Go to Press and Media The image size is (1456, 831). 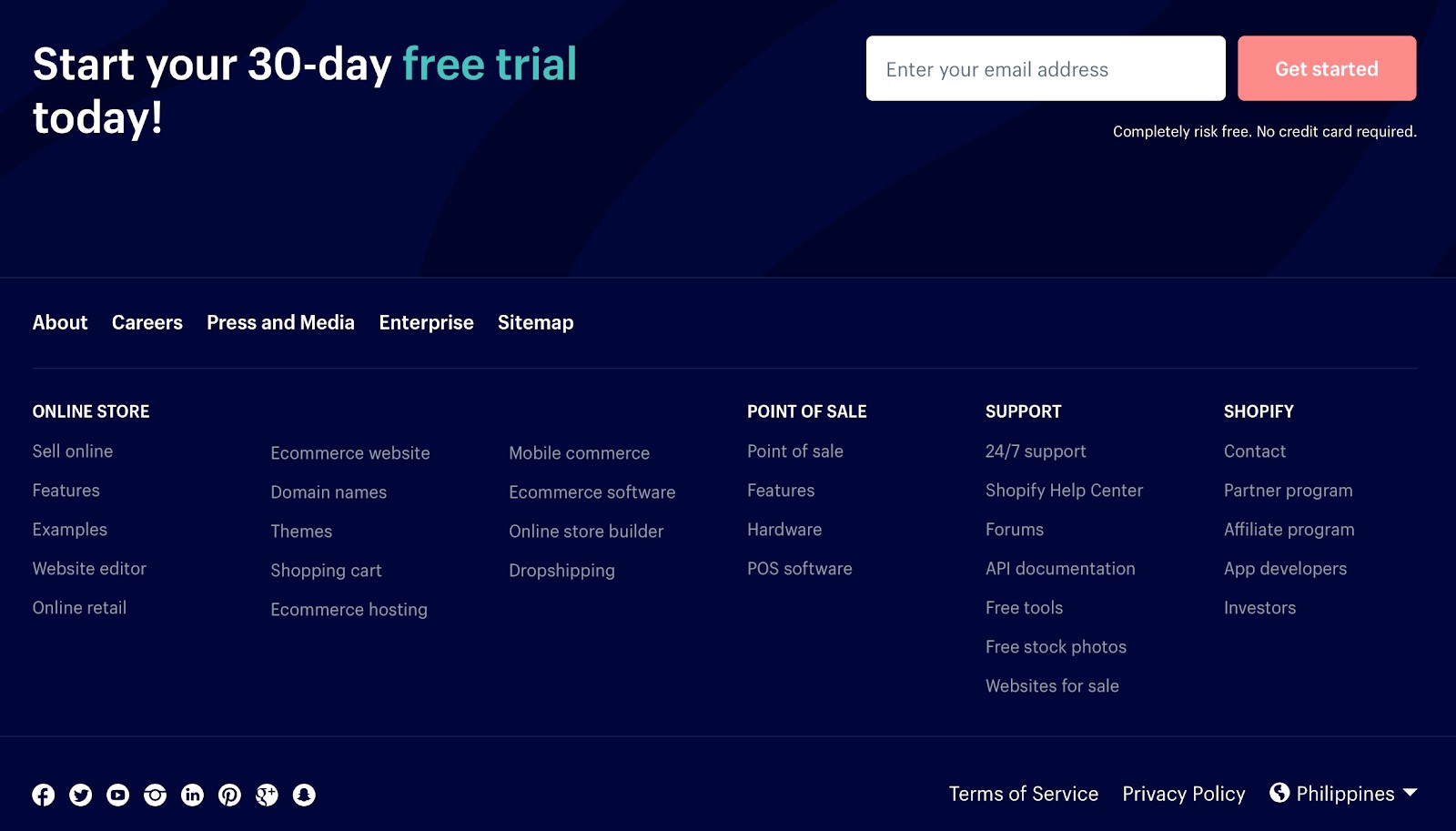pyautogui.click(x=280, y=322)
